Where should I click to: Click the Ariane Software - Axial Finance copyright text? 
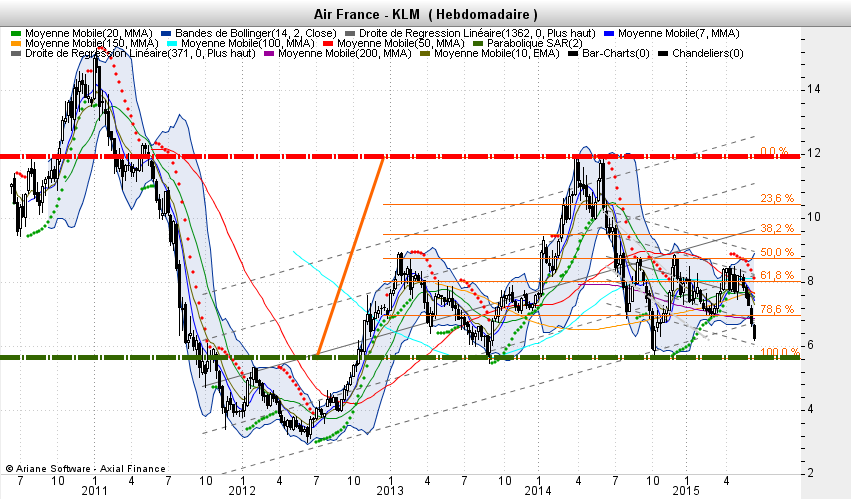(x=85, y=469)
